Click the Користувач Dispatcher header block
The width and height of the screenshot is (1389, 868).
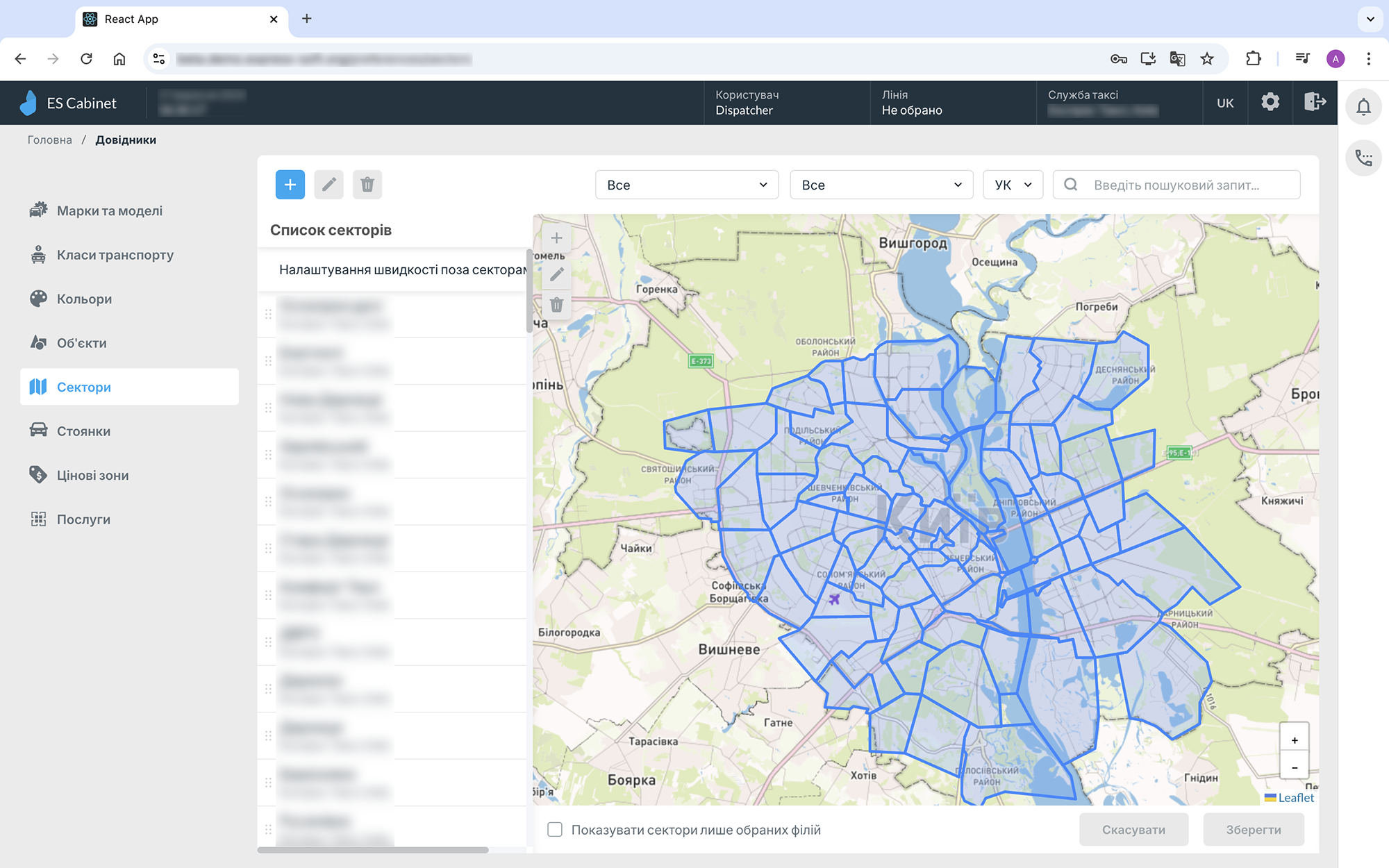(x=787, y=103)
